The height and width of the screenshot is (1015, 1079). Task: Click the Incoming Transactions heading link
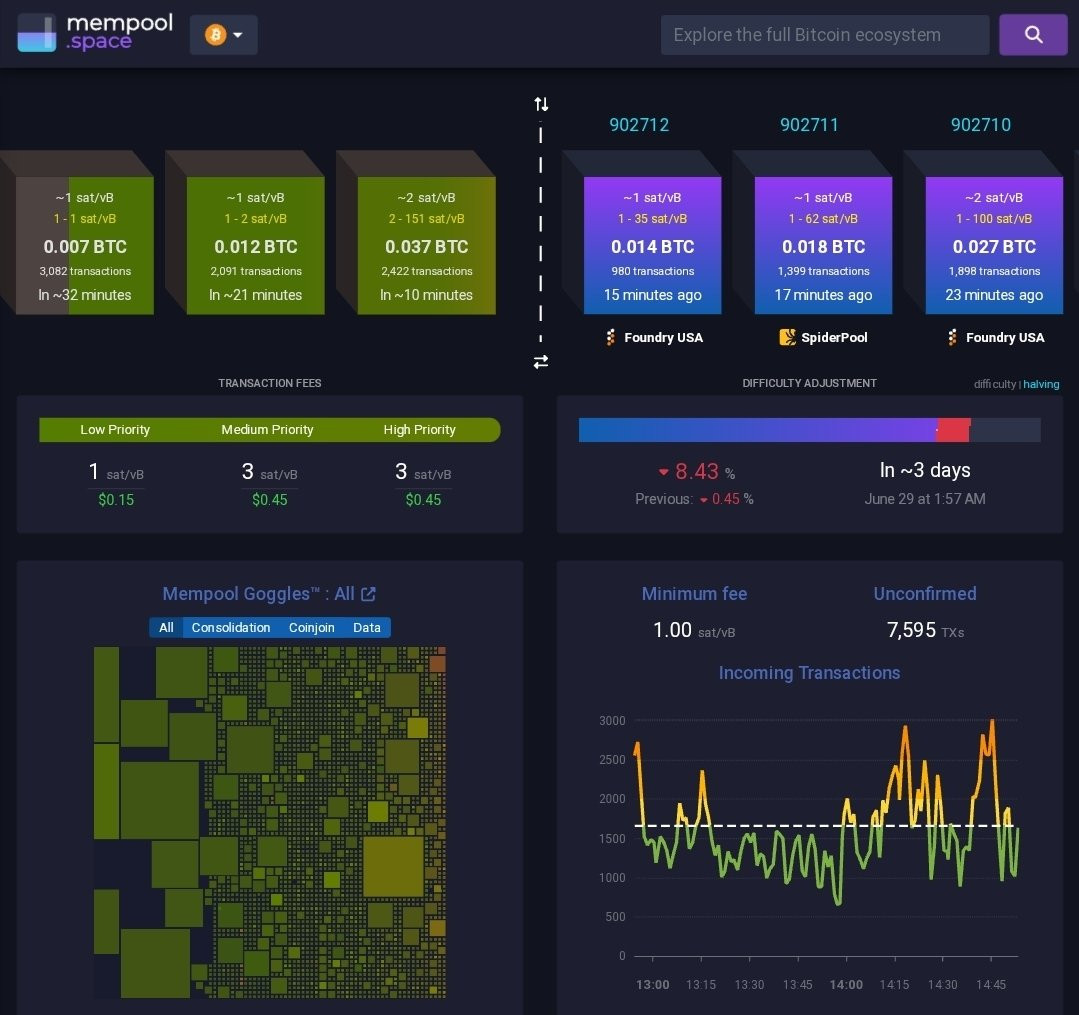pos(809,672)
